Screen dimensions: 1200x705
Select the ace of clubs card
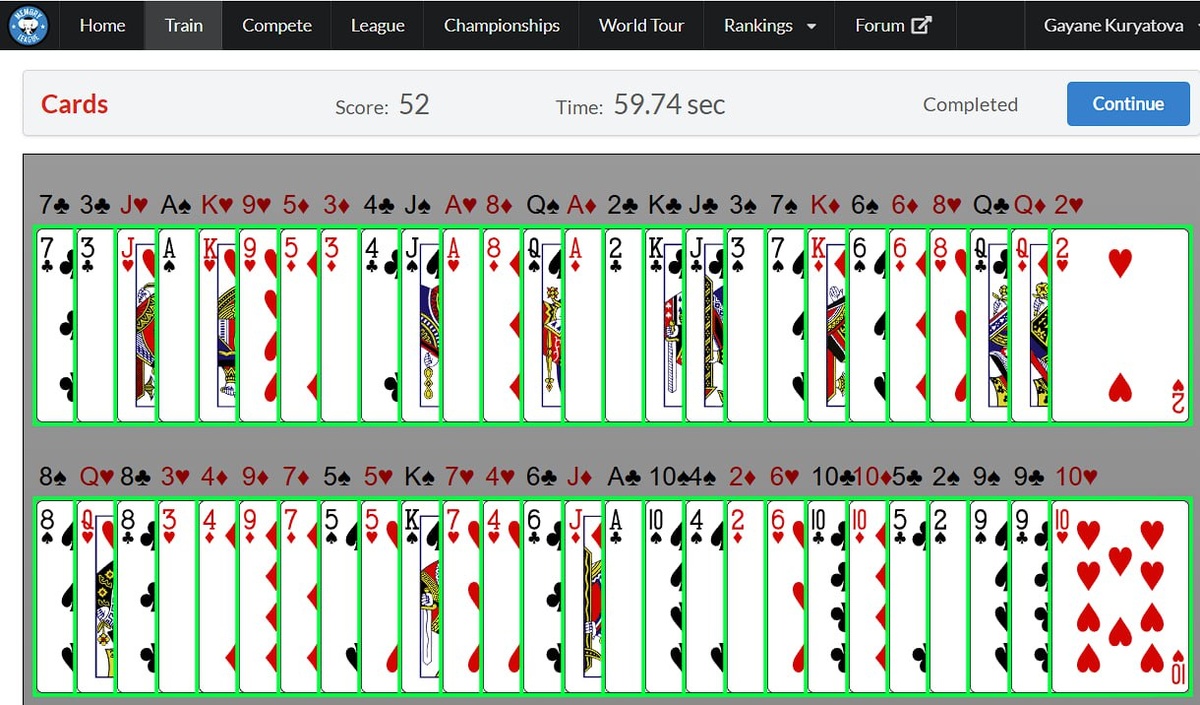(x=624, y=596)
